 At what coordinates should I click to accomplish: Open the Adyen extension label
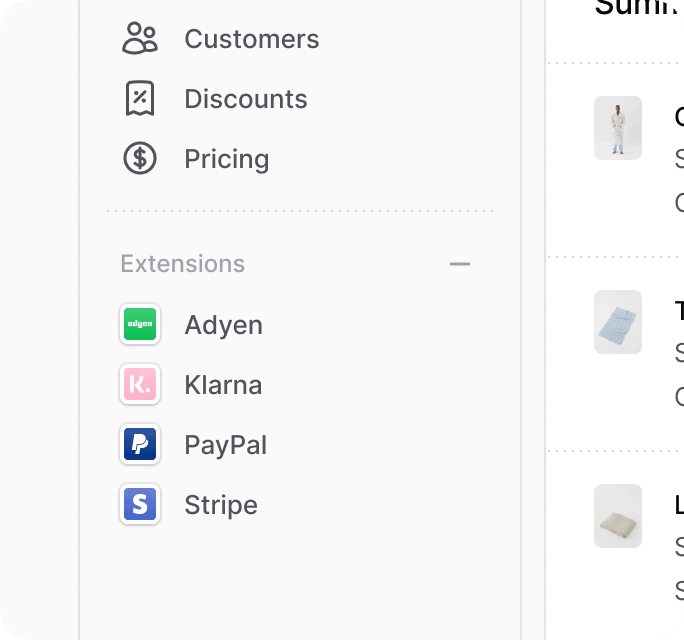click(x=223, y=325)
